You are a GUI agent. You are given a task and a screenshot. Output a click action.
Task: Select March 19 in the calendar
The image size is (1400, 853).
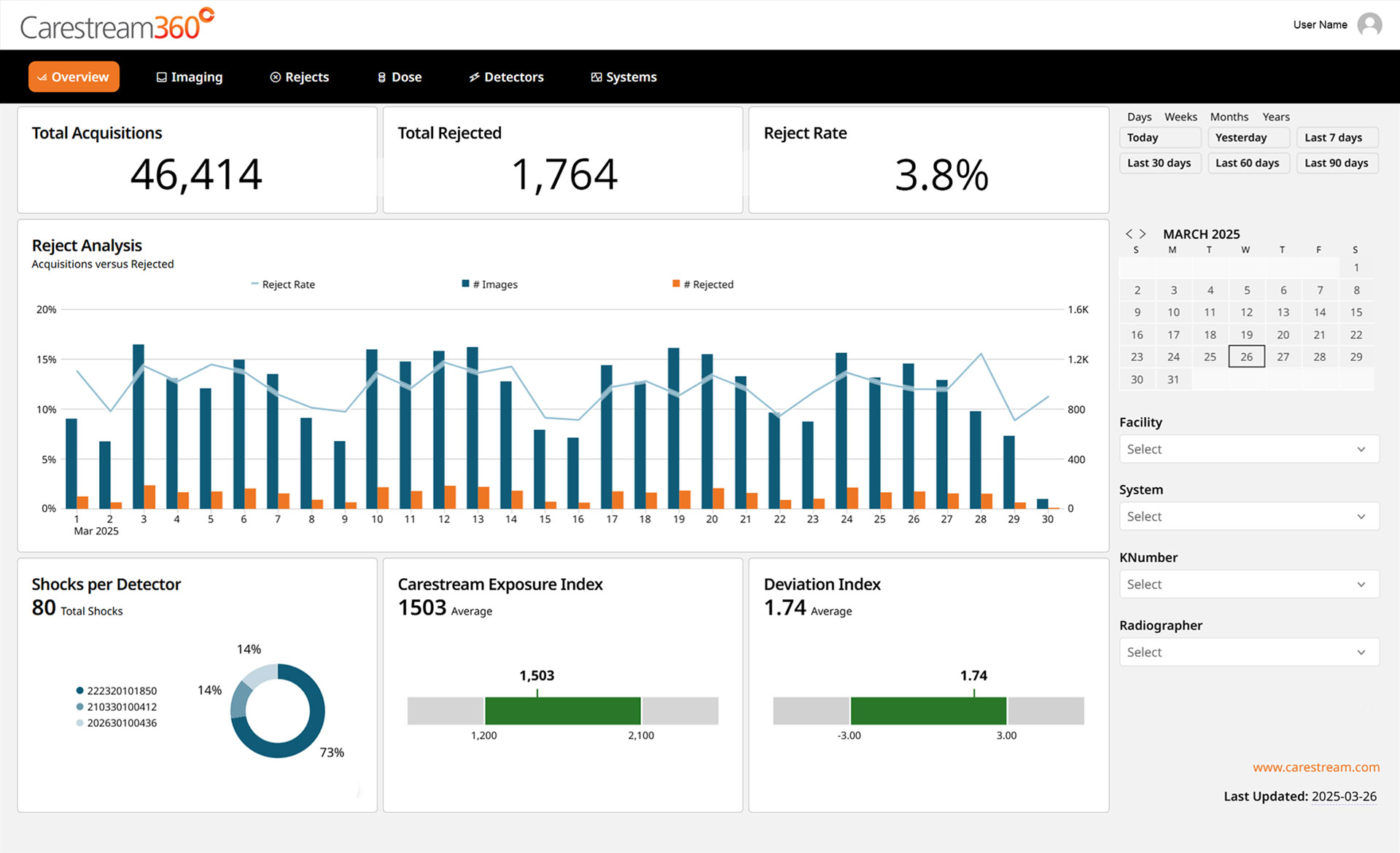tap(1246, 335)
